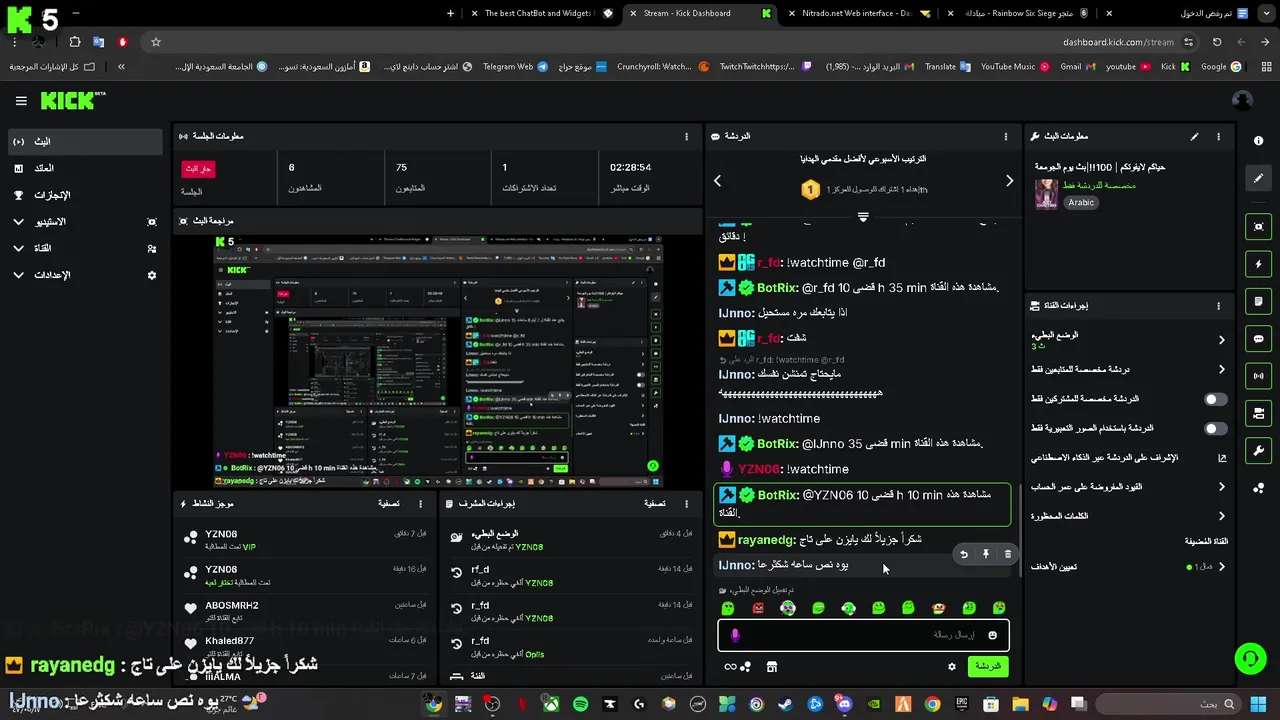
Task: Collapse the gift leaderboard handle in chat
Action: [x=863, y=216]
